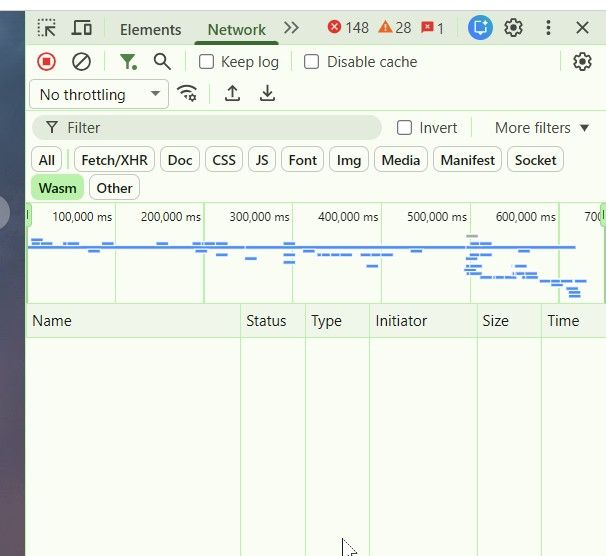Filter by Img requests
This screenshot has width=606, height=556.
pyautogui.click(x=349, y=160)
